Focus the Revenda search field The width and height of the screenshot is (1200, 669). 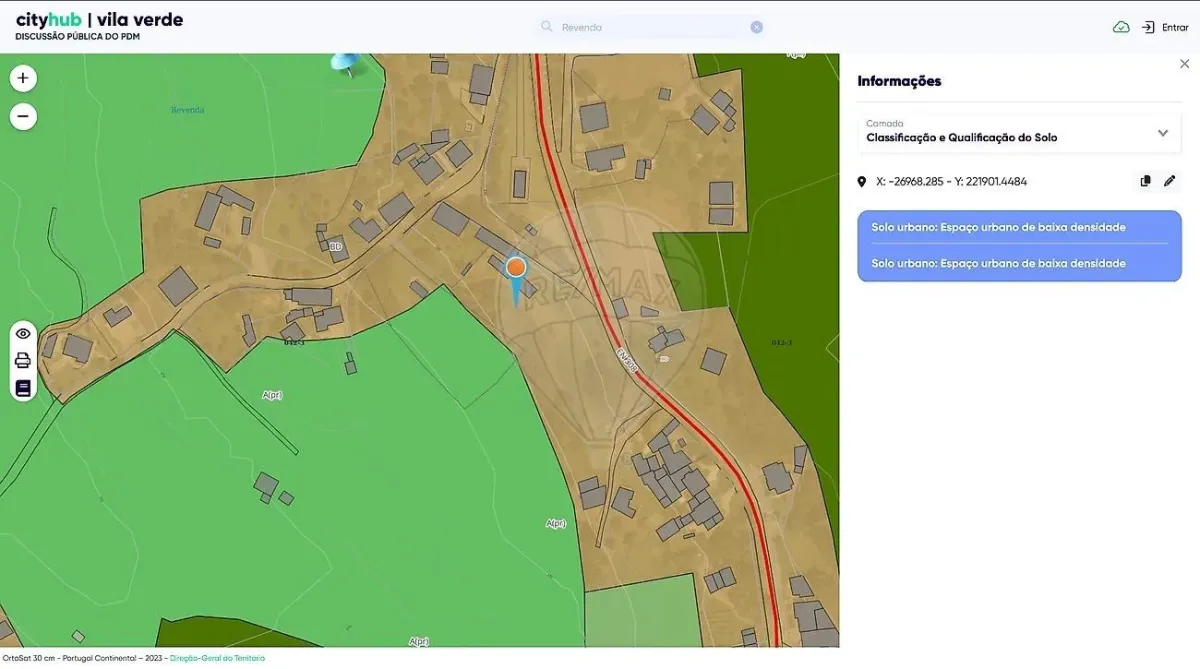click(652, 27)
